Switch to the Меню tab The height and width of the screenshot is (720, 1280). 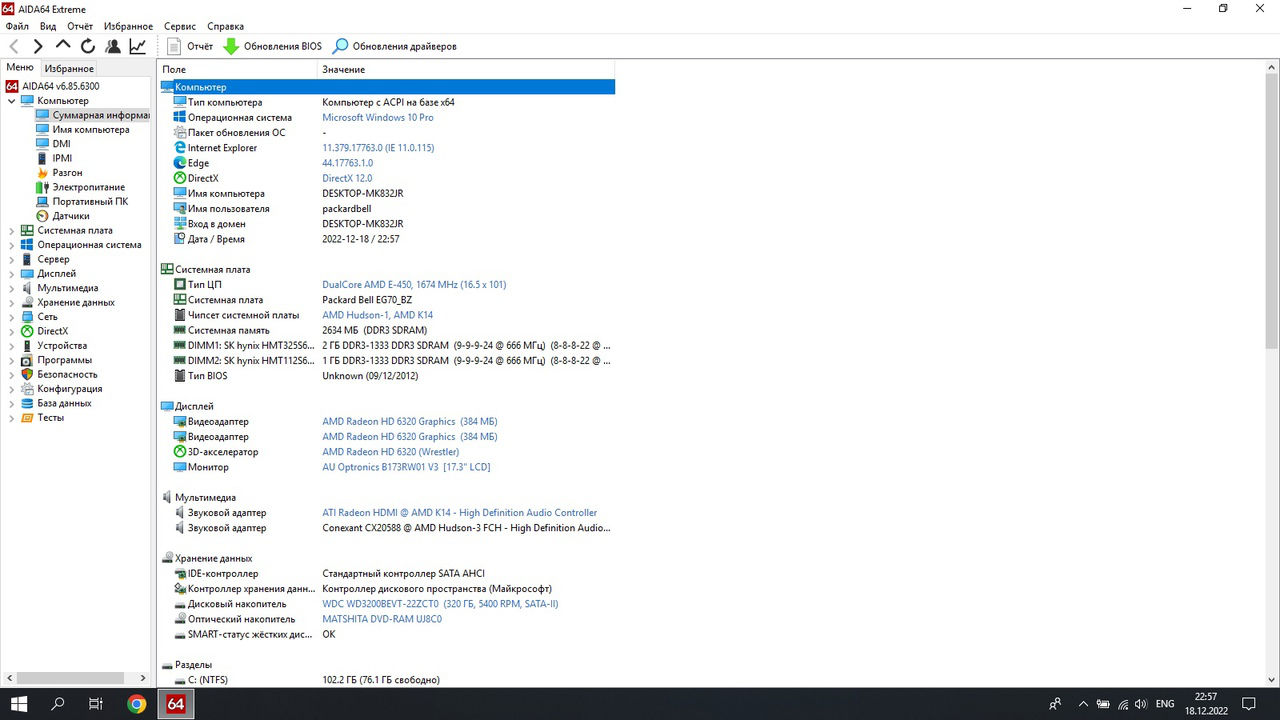[x=20, y=68]
